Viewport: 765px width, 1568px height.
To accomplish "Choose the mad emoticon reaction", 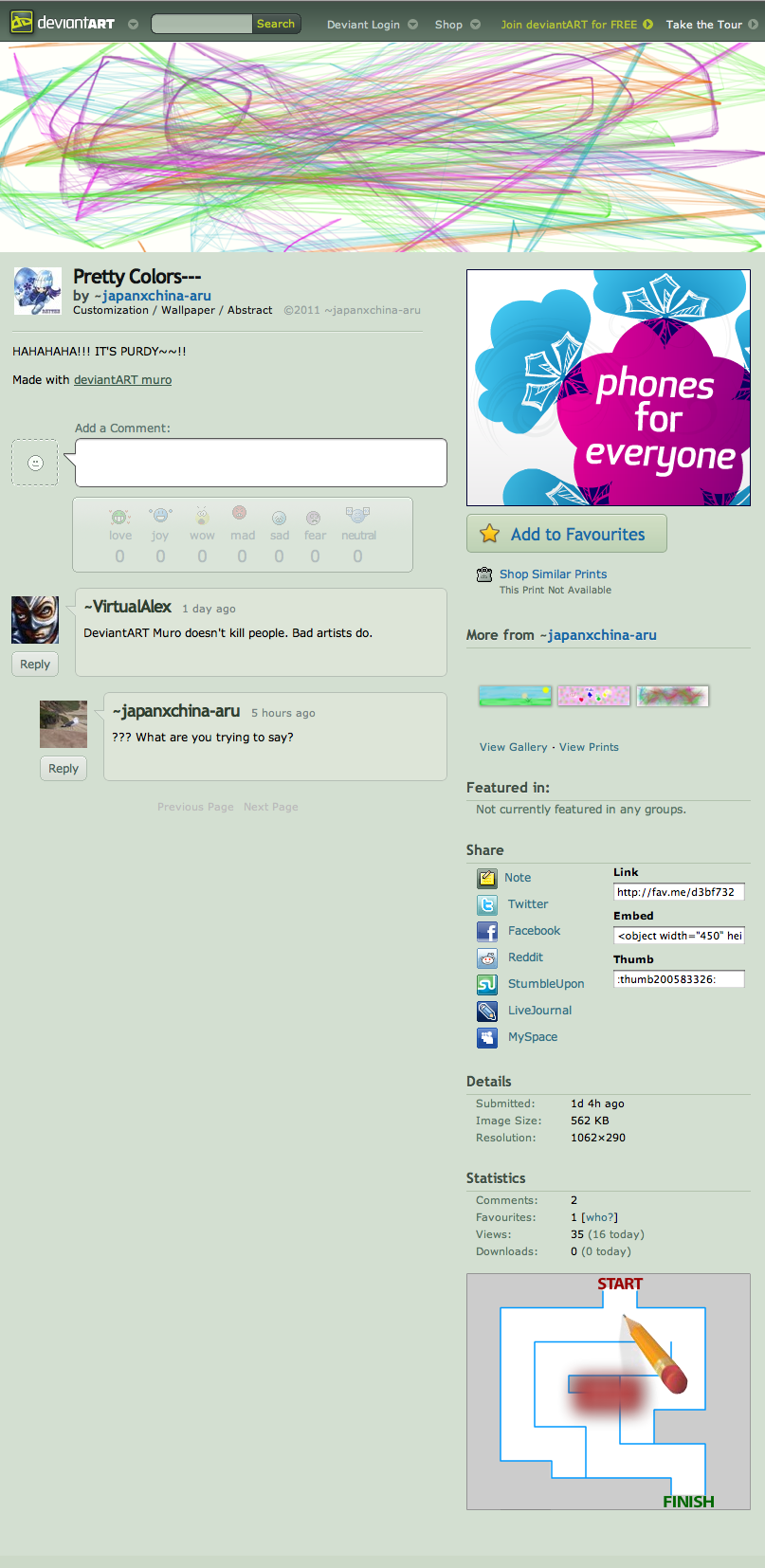I will coord(241,515).
